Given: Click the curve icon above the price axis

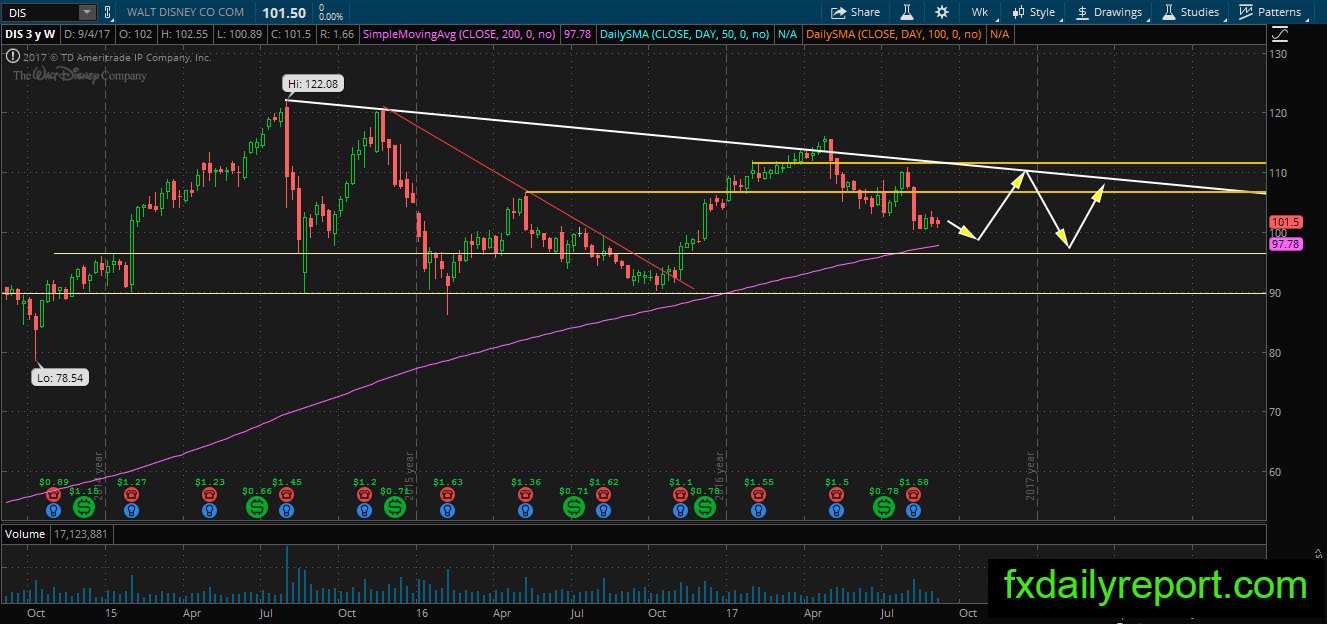Looking at the screenshot, I should pyautogui.click(x=1280, y=34).
